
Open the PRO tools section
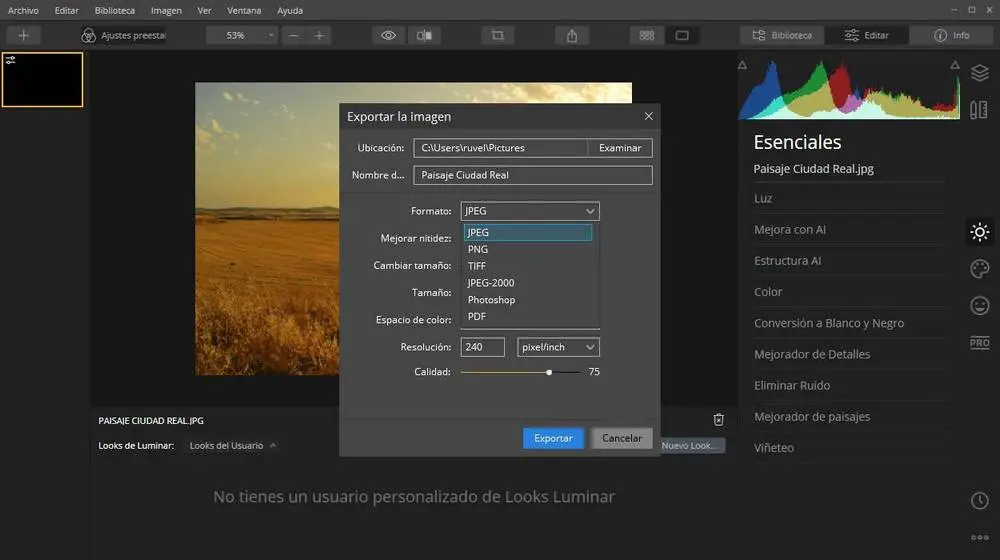point(979,343)
